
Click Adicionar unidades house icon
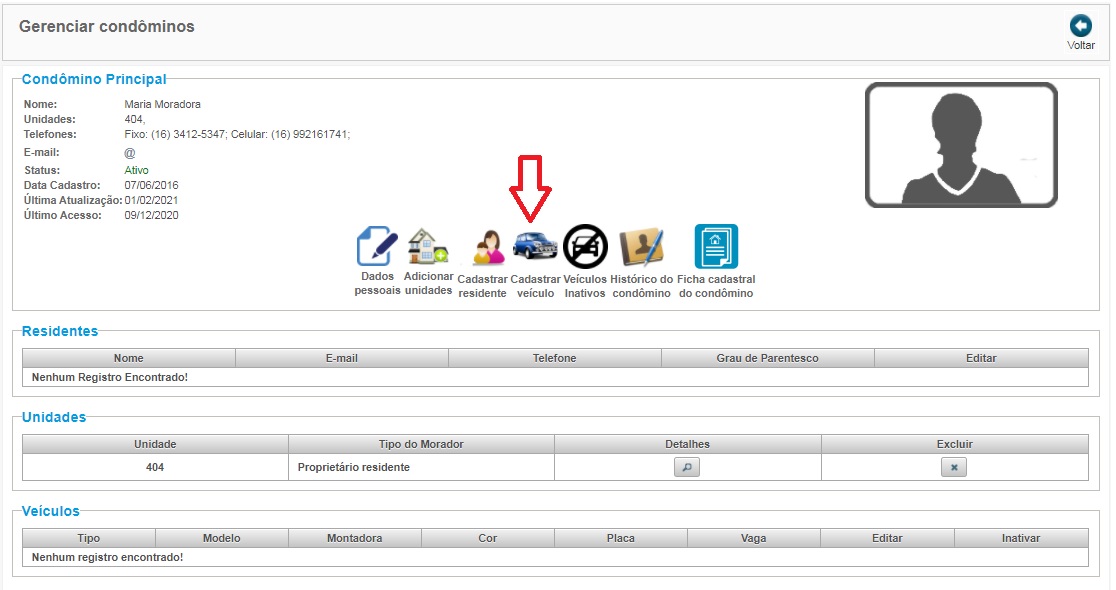point(428,246)
